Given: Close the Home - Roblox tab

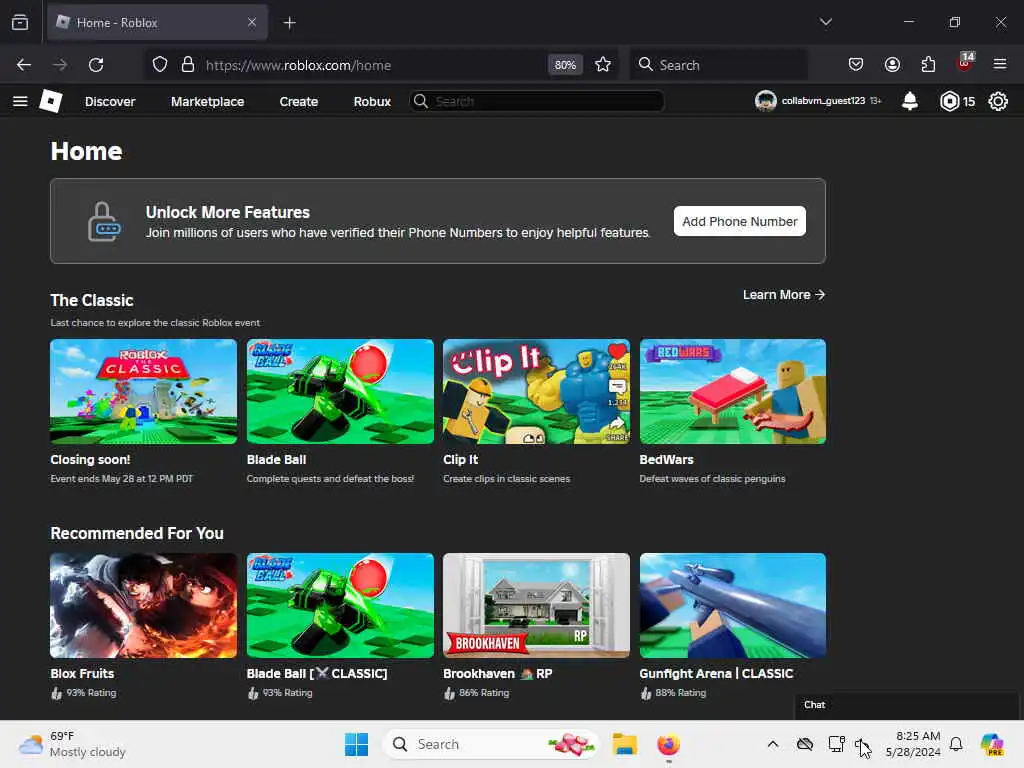Looking at the screenshot, I should 252,22.
